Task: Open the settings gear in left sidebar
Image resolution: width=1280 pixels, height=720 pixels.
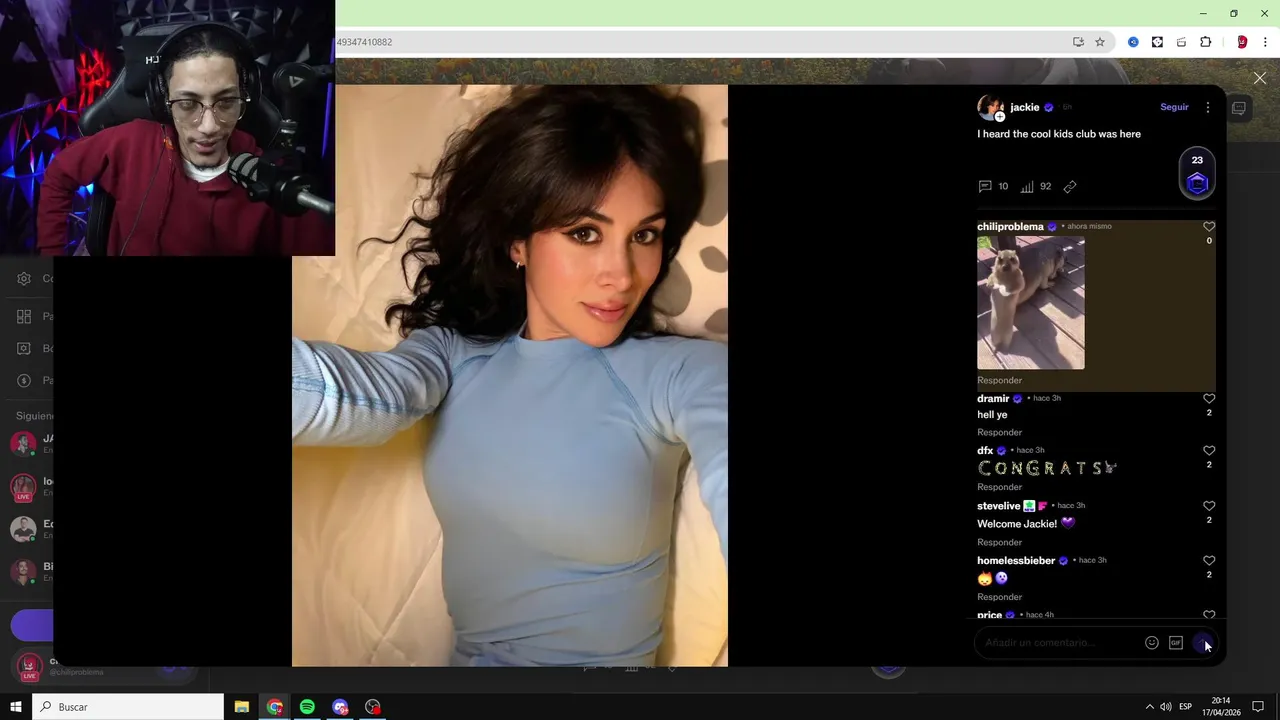Action: pos(24,279)
